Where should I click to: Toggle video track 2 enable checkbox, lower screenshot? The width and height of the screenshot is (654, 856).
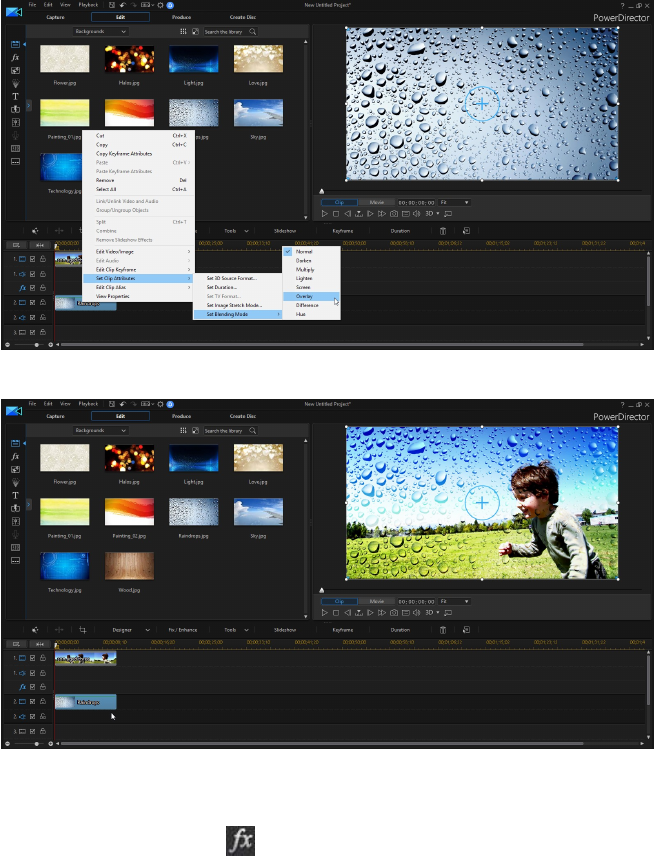pos(32,701)
